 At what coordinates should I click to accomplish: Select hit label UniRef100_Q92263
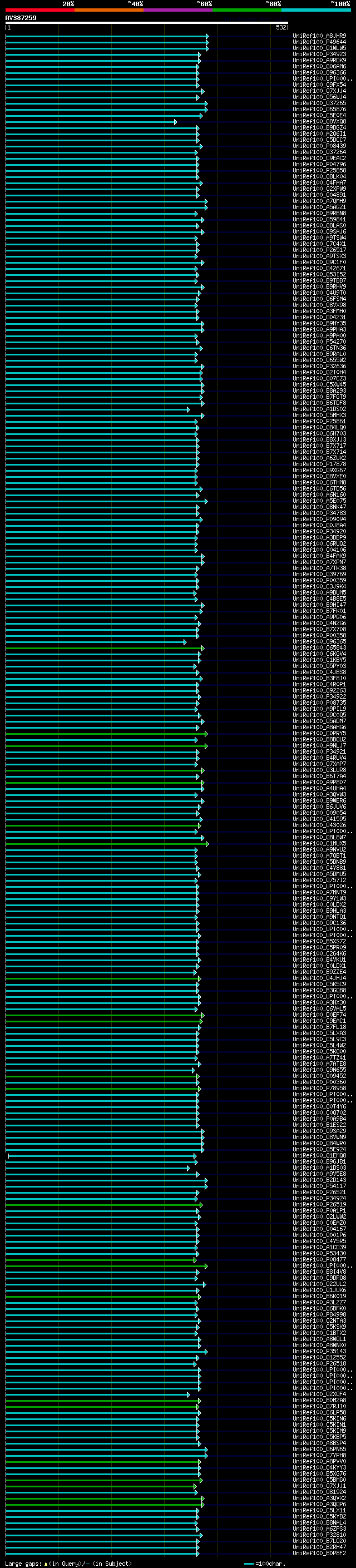click(319, 691)
